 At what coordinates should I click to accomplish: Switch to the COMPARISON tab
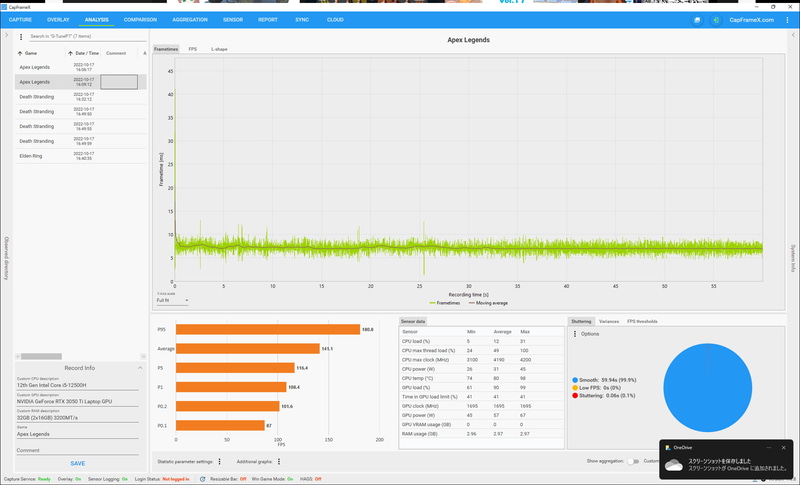tap(140, 20)
